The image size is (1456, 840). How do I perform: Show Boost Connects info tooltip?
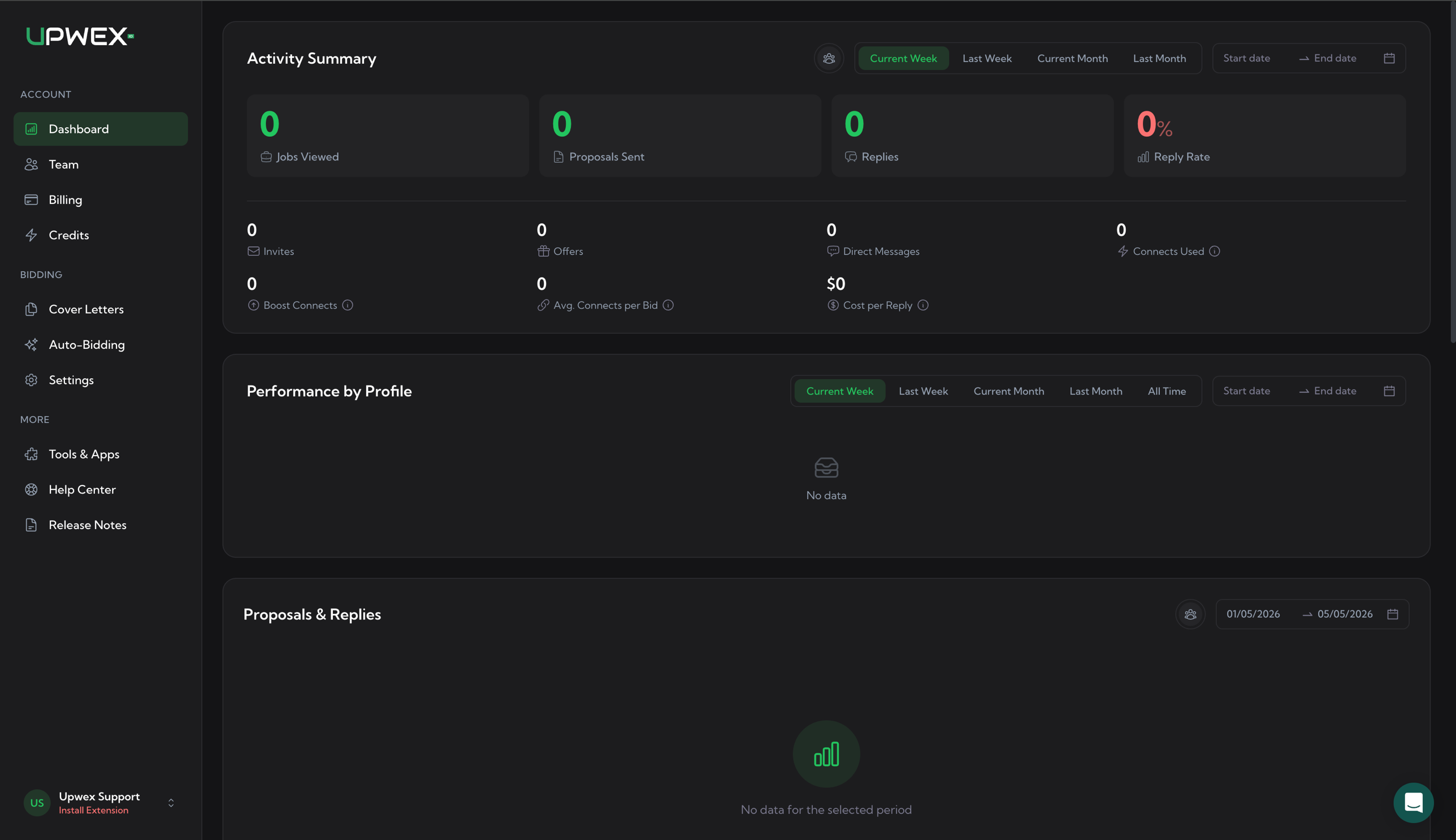click(x=347, y=305)
